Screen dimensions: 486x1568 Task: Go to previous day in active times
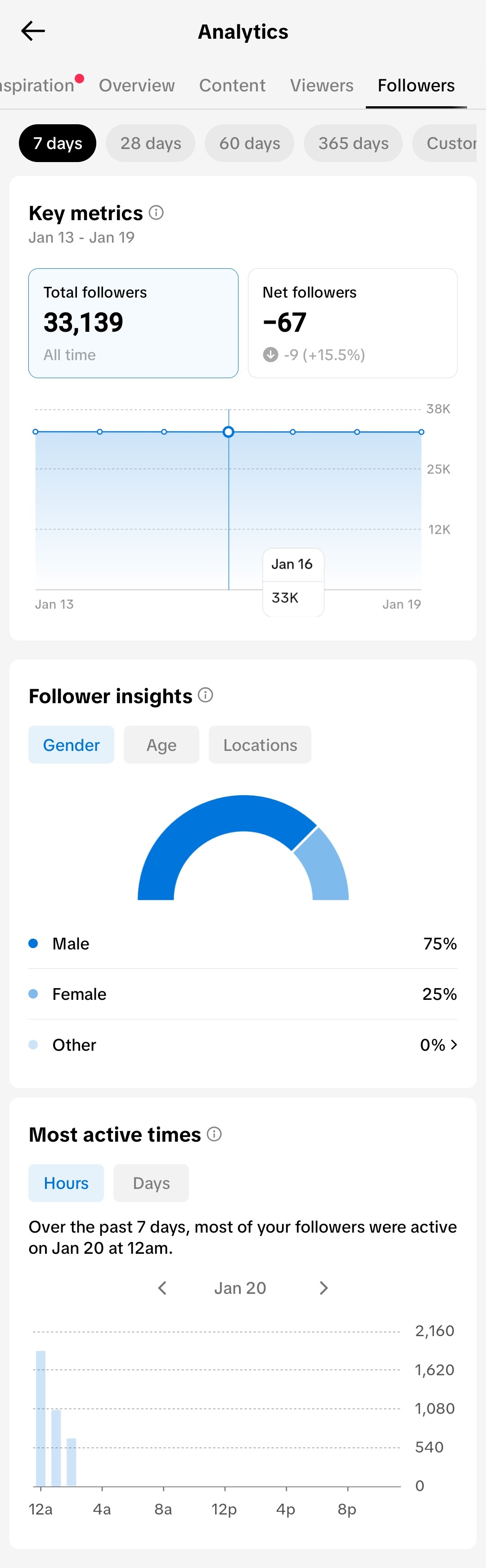coord(162,1288)
